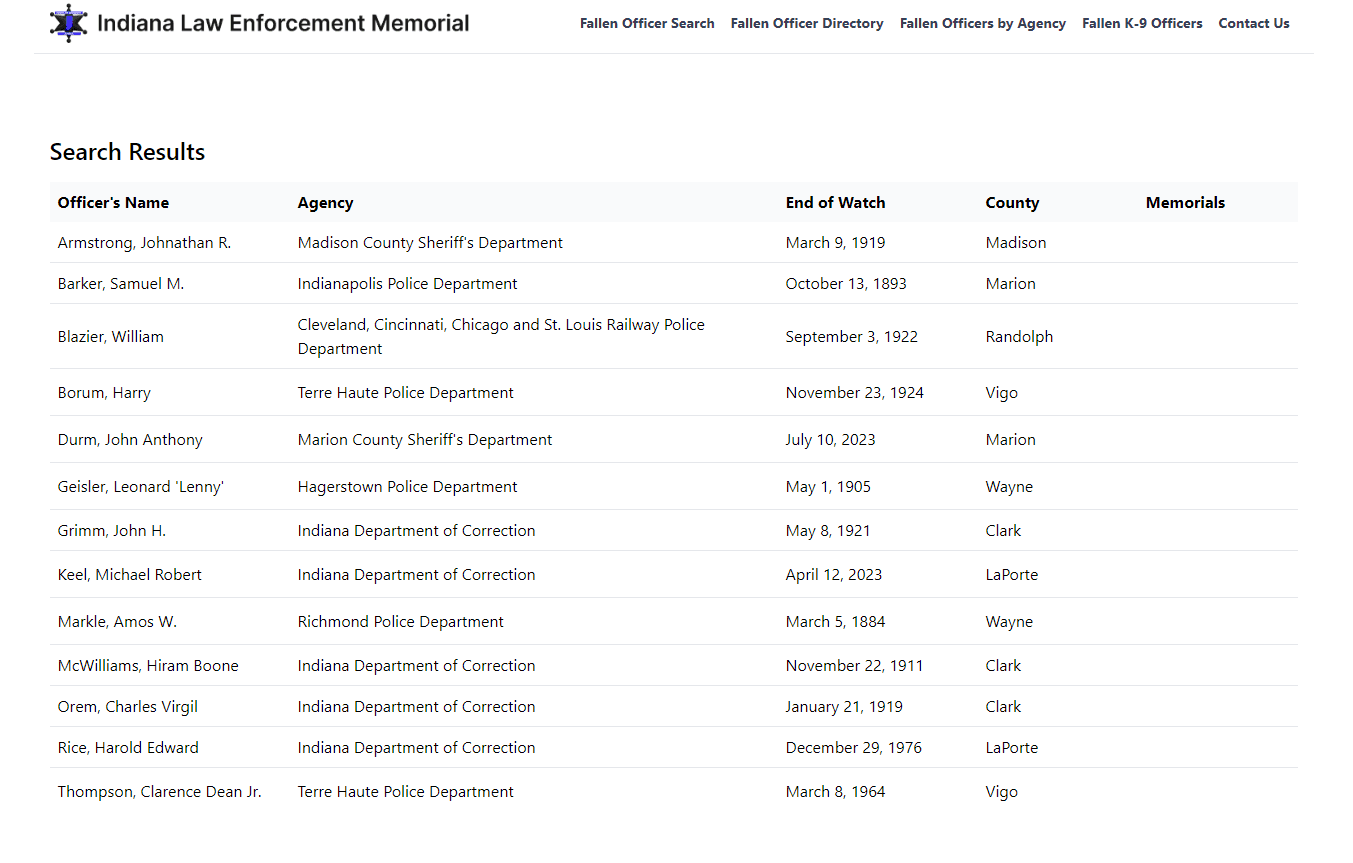This screenshot has height=863, width=1353.
Task: Select McWilliams, Hiram Boone from results
Action: (148, 666)
